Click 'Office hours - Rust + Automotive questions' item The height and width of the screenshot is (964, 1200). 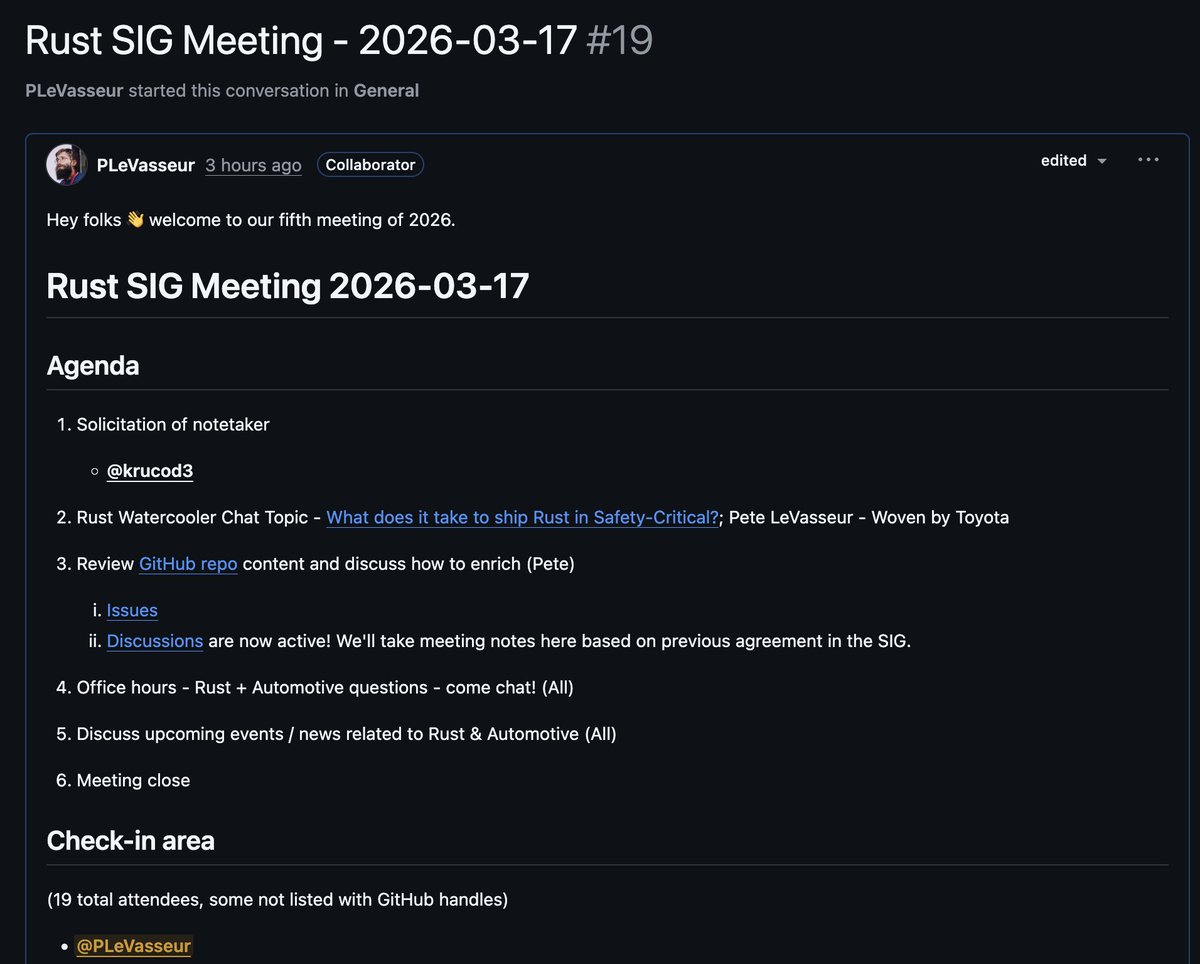(x=325, y=687)
